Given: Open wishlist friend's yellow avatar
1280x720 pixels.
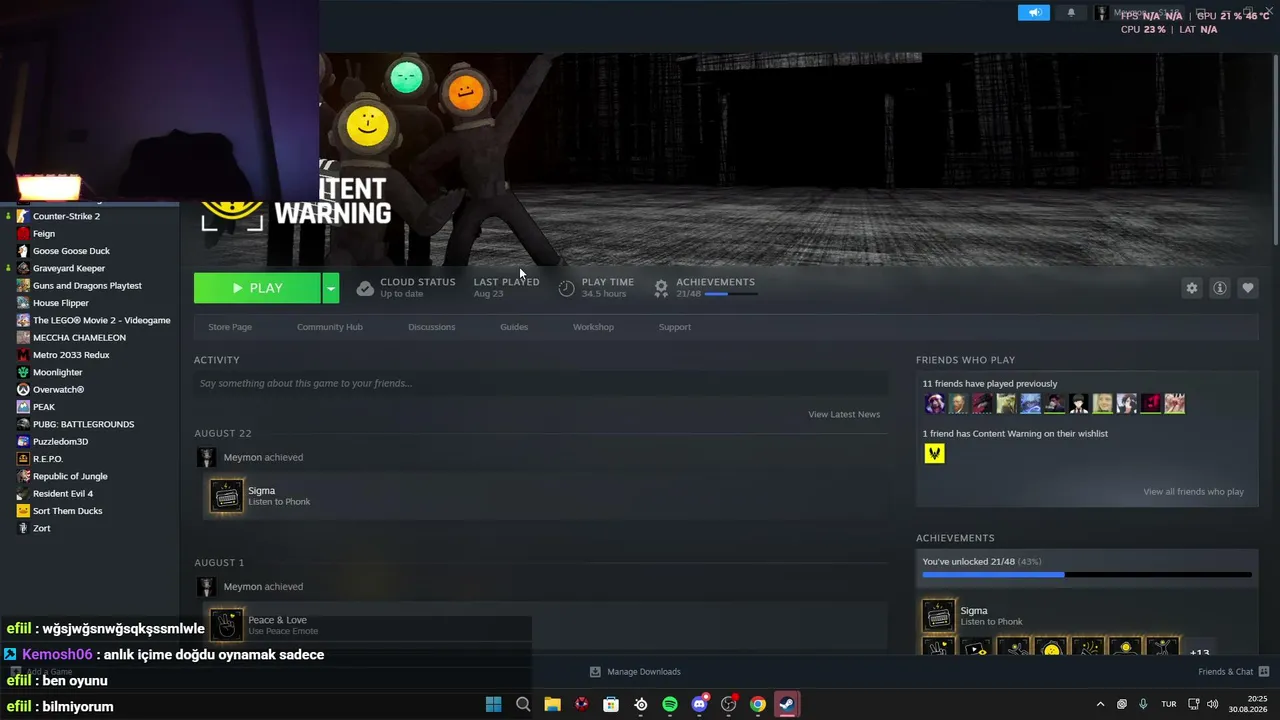Looking at the screenshot, I should pyautogui.click(x=934, y=454).
